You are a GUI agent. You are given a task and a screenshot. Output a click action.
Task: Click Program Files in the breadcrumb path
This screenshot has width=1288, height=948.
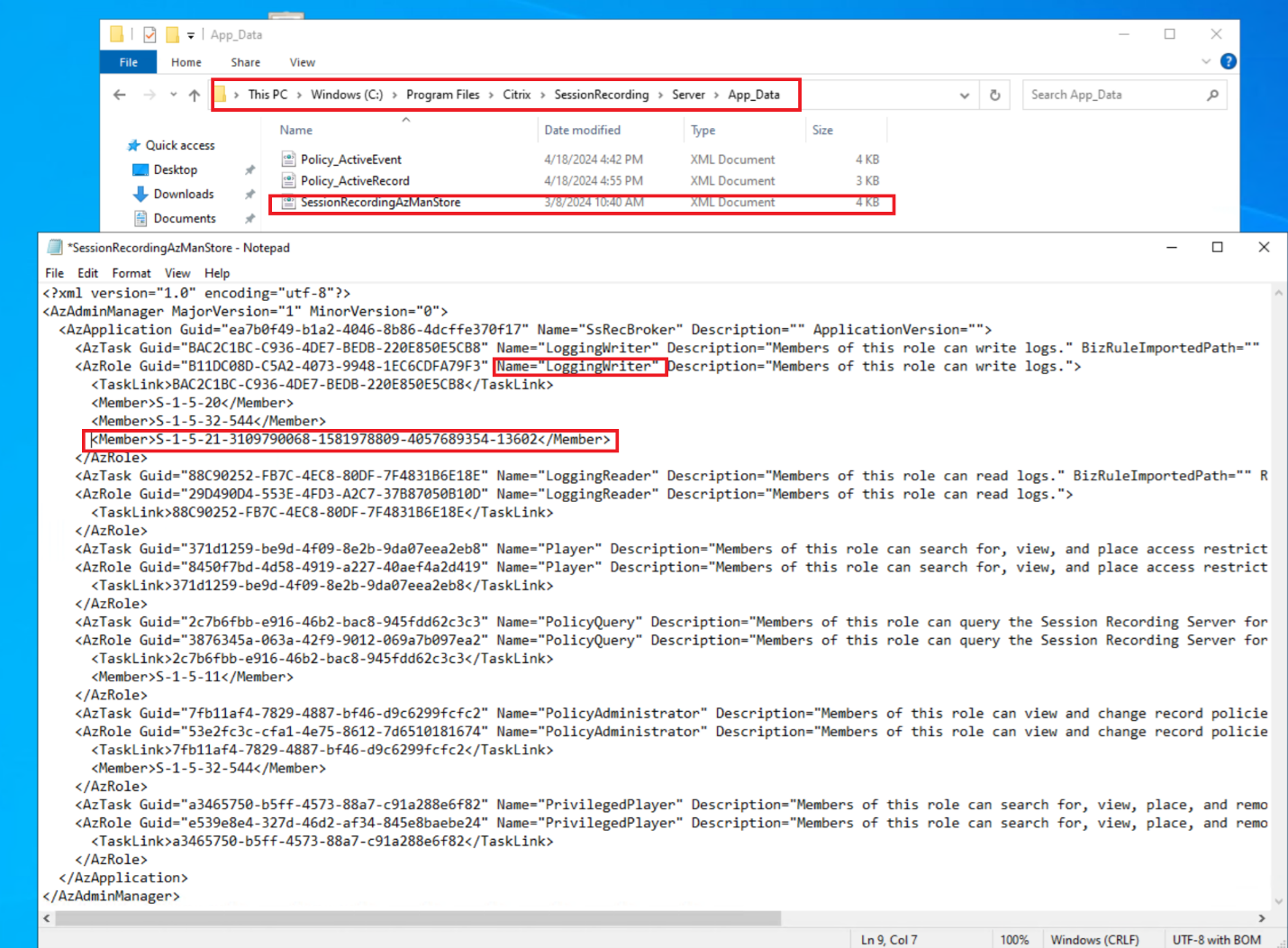442,95
